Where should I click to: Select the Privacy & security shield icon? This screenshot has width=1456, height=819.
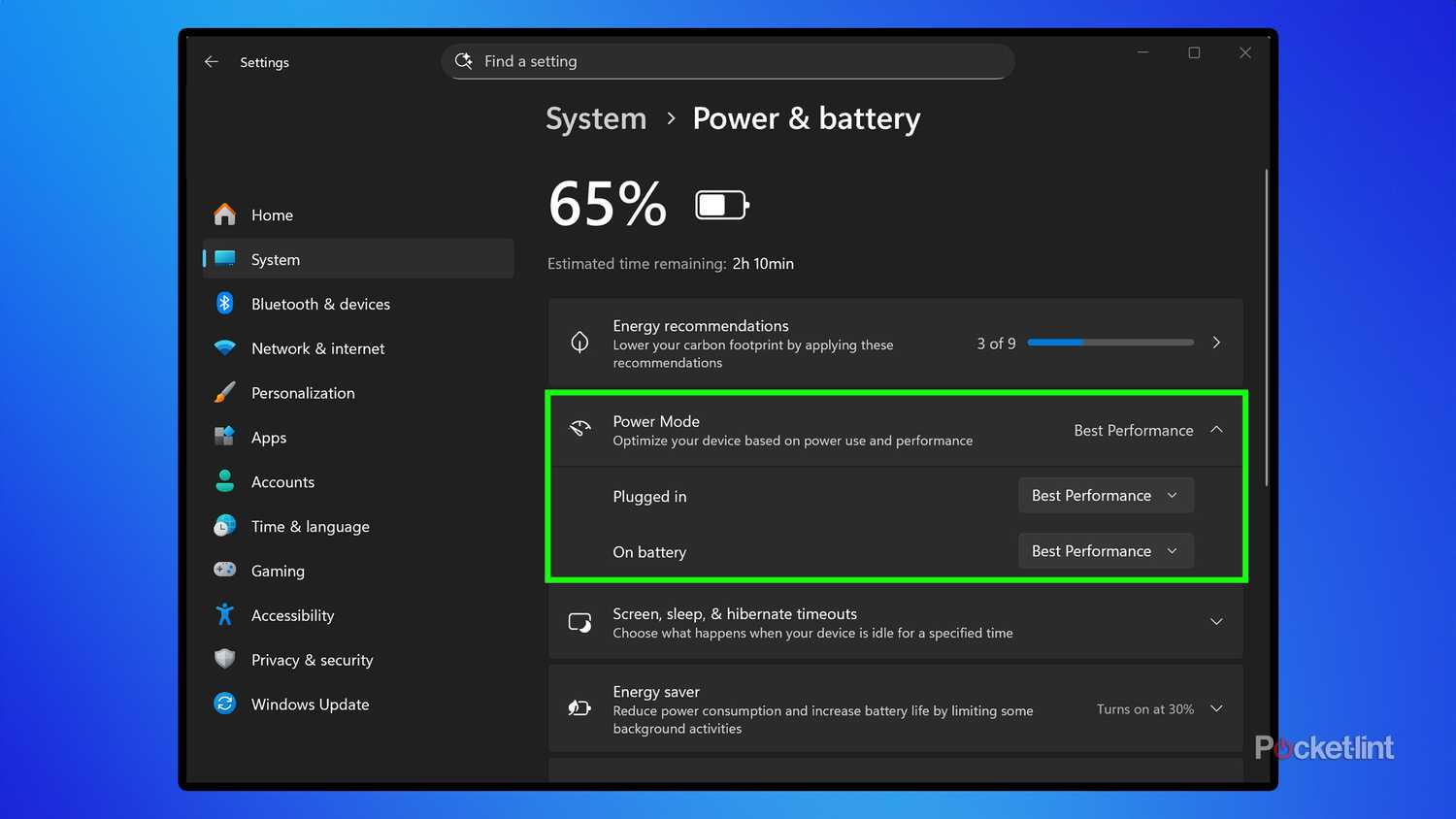[x=224, y=659]
